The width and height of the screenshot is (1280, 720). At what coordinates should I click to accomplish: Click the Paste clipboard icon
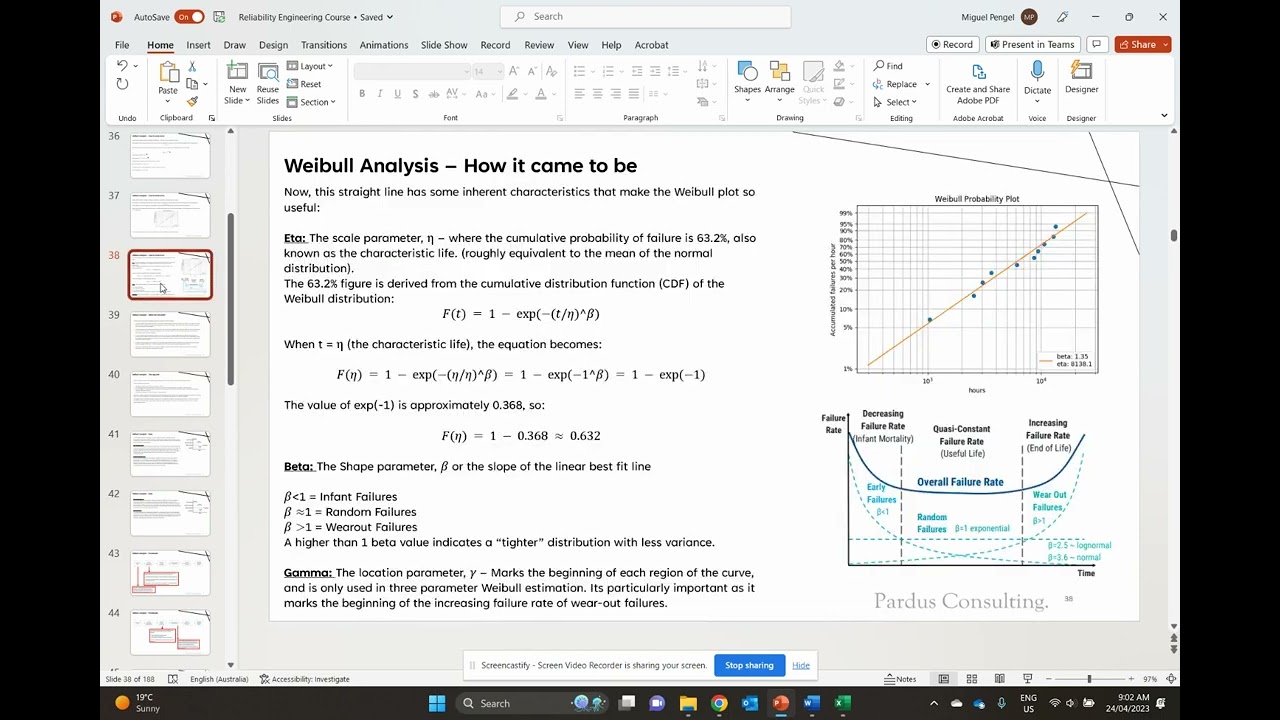pos(168,72)
